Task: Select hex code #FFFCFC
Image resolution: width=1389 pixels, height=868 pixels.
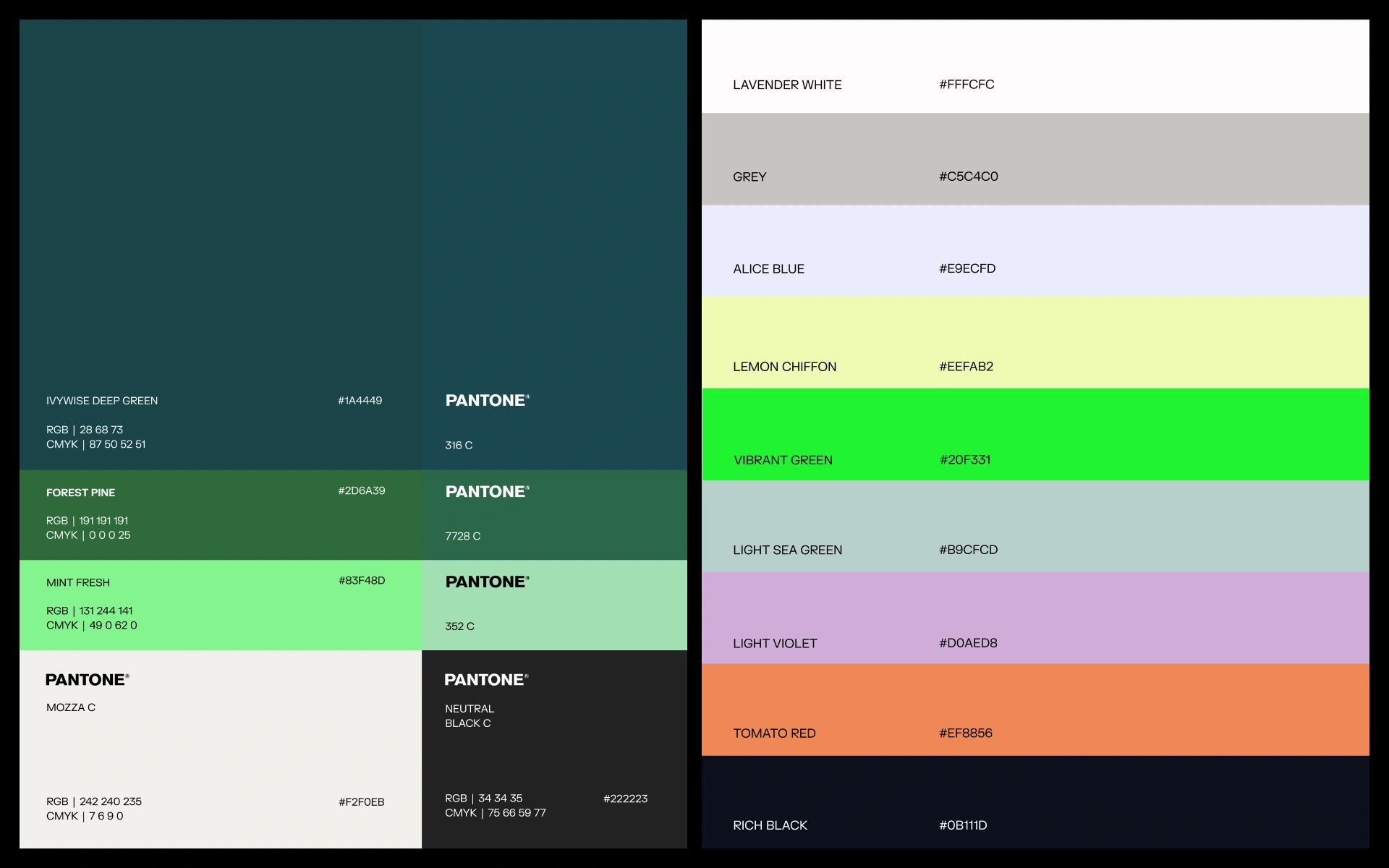Action: pyautogui.click(x=967, y=85)
